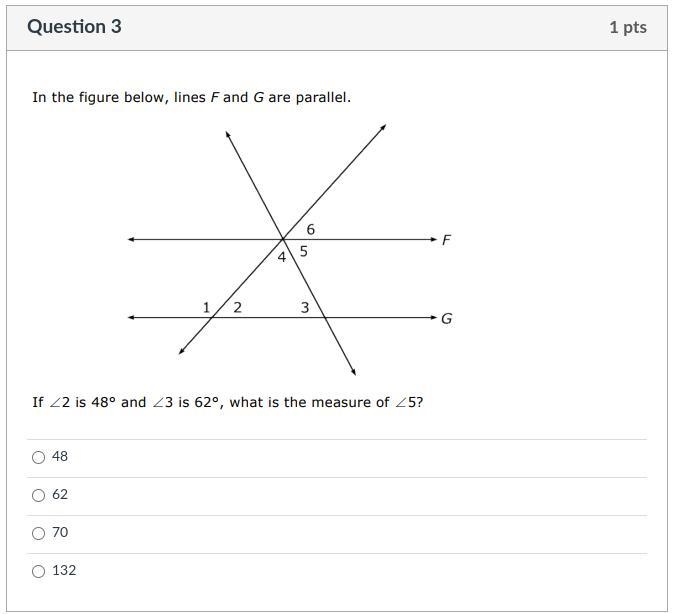
Task: Click line label G in the diagram
Action: (447, 319)
